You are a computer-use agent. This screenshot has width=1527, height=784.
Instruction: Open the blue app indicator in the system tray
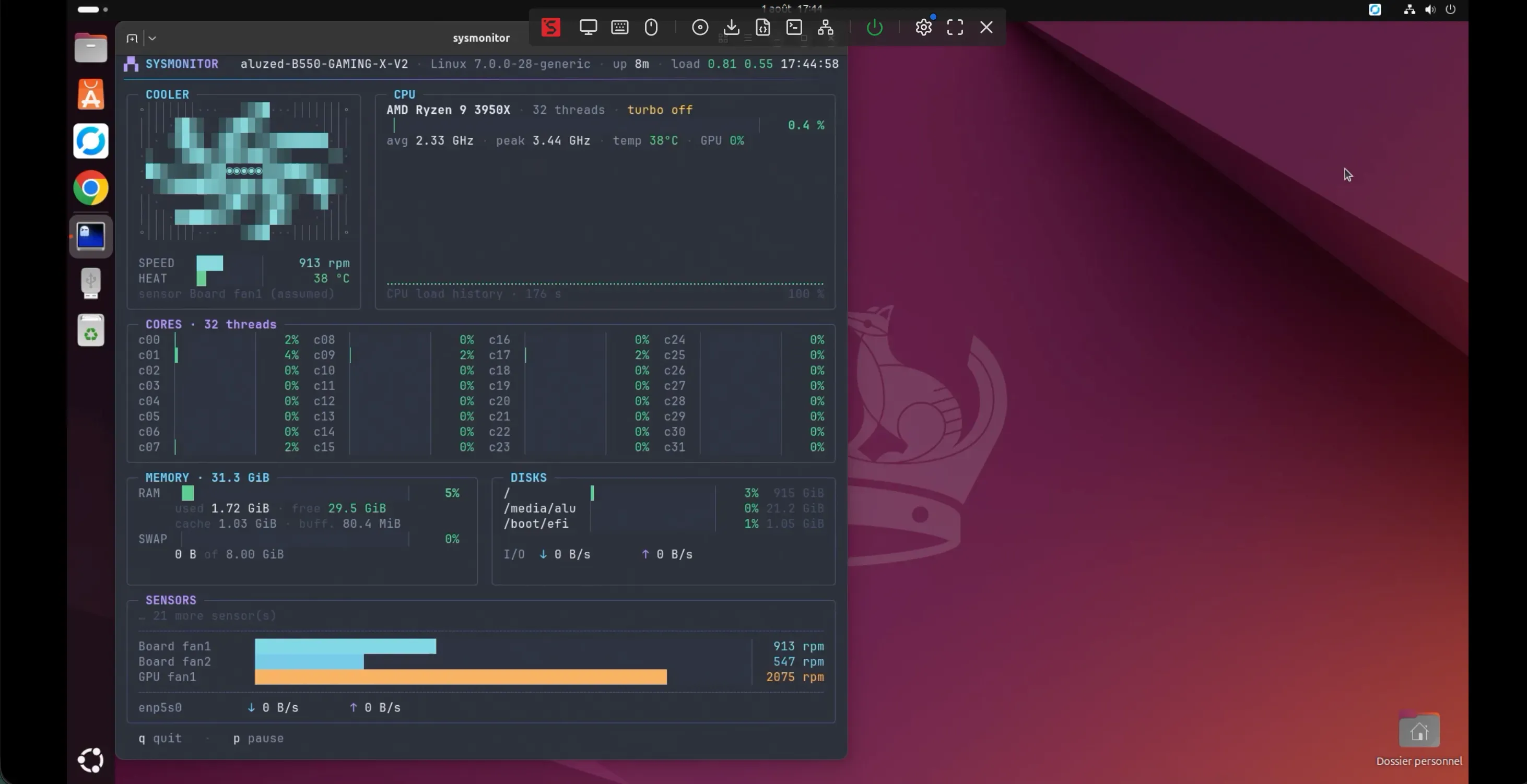click(1375, 9)
